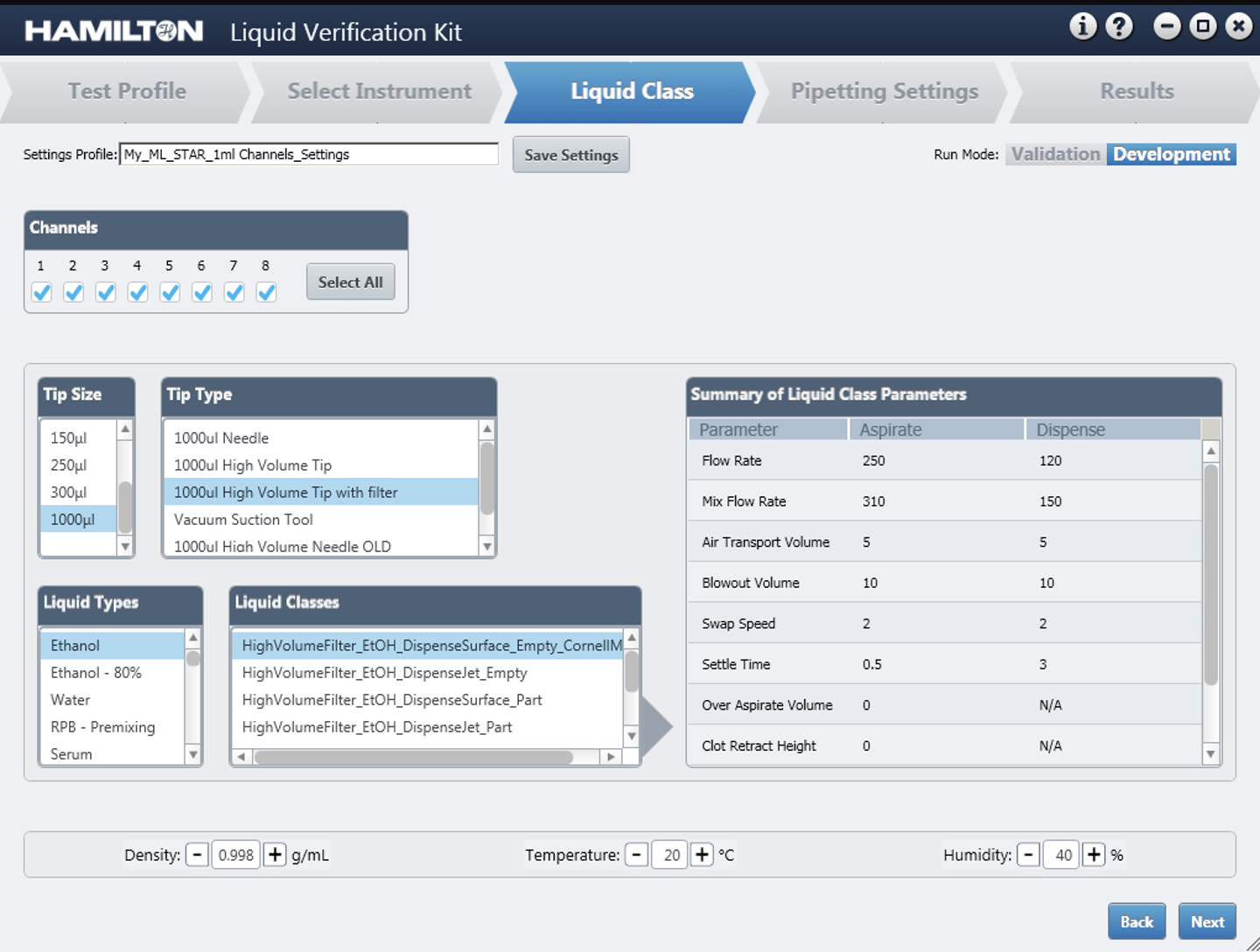The width and height of the screenshot is (1260, 952).
Task: Uncheck channel 6 checkbox
Action: pyautogui.click(x=202, y=292)
